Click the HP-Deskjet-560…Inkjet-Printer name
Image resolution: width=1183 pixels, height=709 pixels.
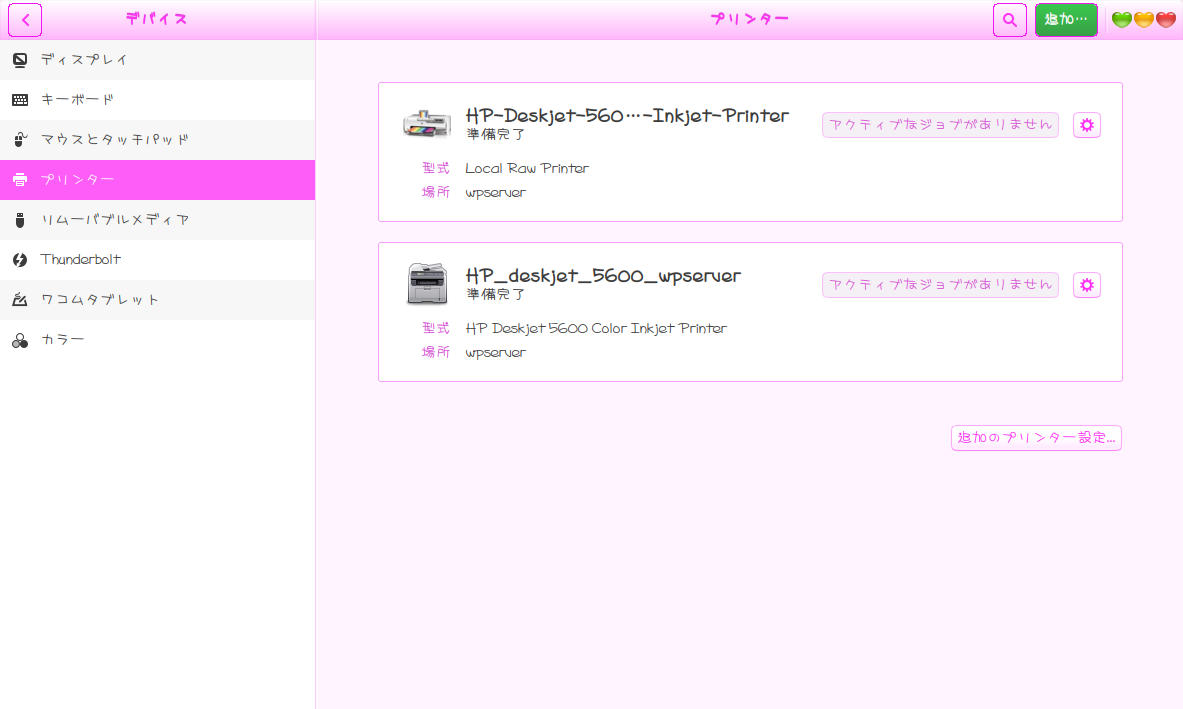[x=627, y=115]
